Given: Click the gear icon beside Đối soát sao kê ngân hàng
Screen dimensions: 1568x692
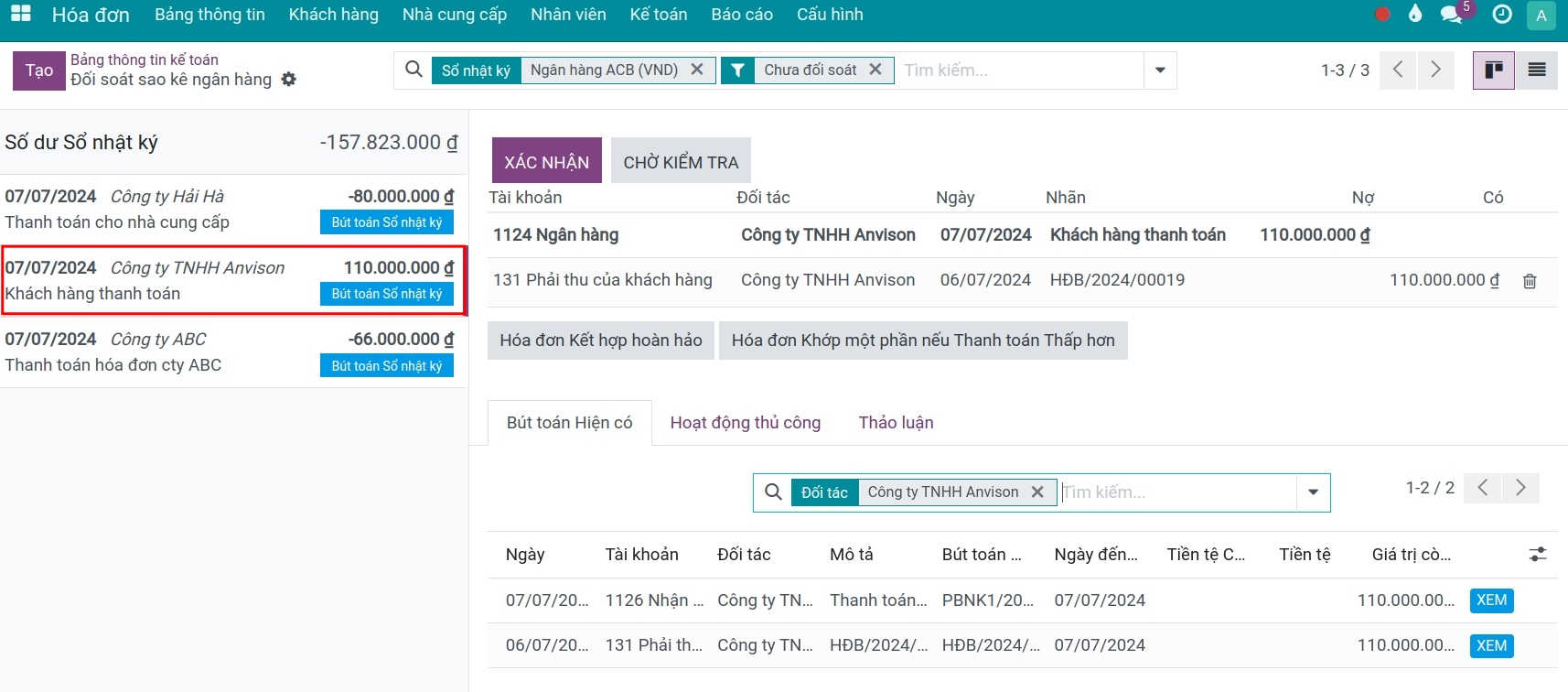Looking at the screenshot, I should (288, 80).
